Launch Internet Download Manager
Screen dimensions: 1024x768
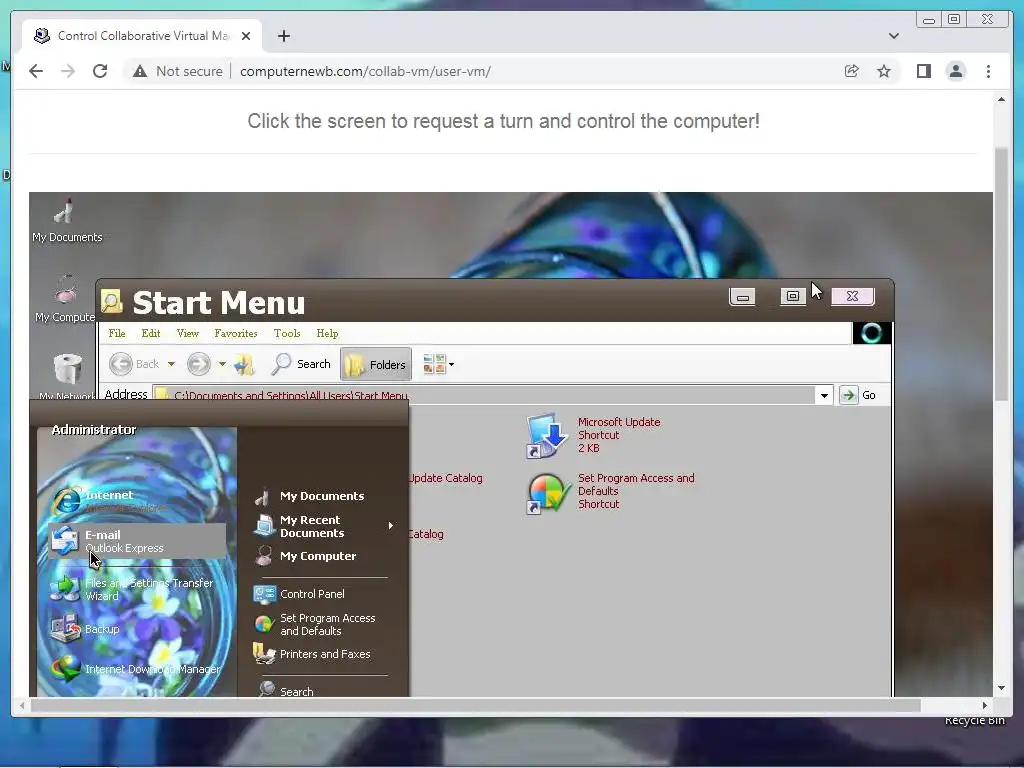coord(136,669)
